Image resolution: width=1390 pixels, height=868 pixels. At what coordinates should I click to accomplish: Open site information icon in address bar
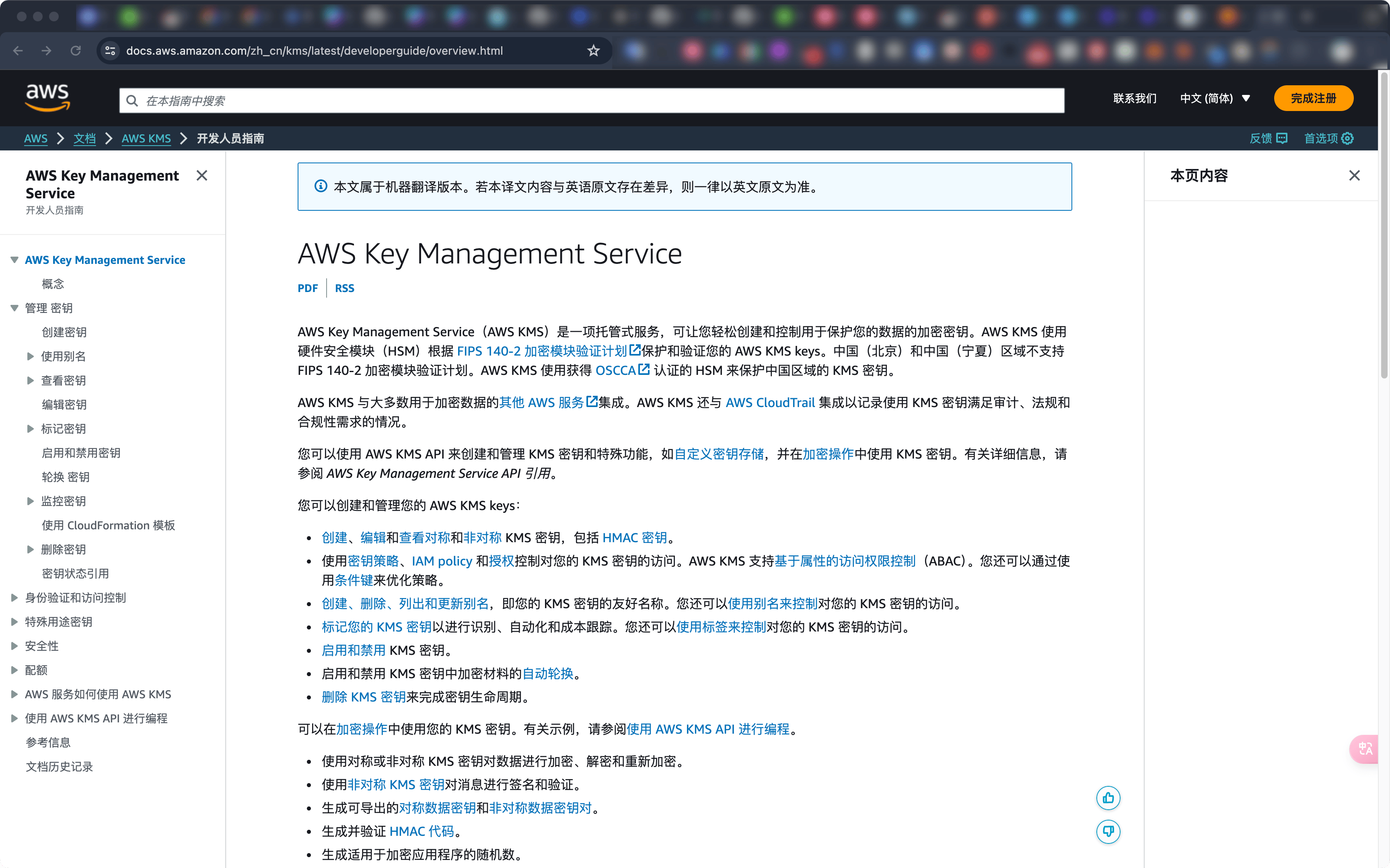click(x=110, y=51)
